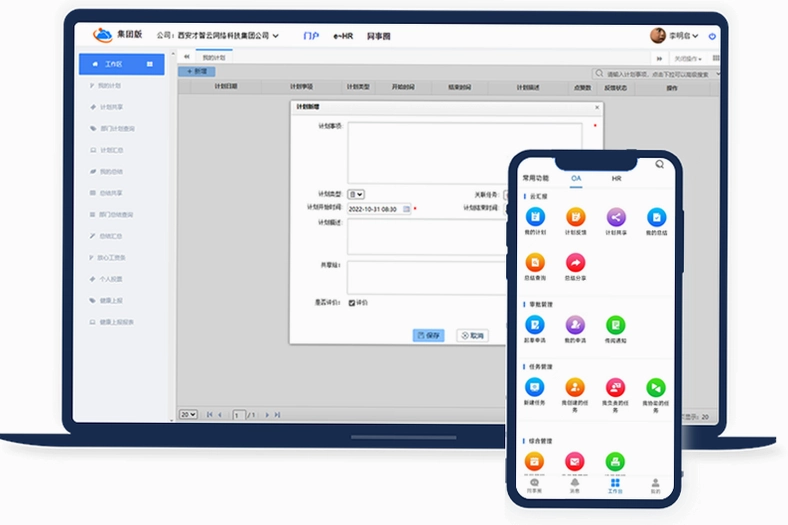This screenshot has height=525, width=788.
Task: Go to last page in pagination
Action: coord(277,414)
